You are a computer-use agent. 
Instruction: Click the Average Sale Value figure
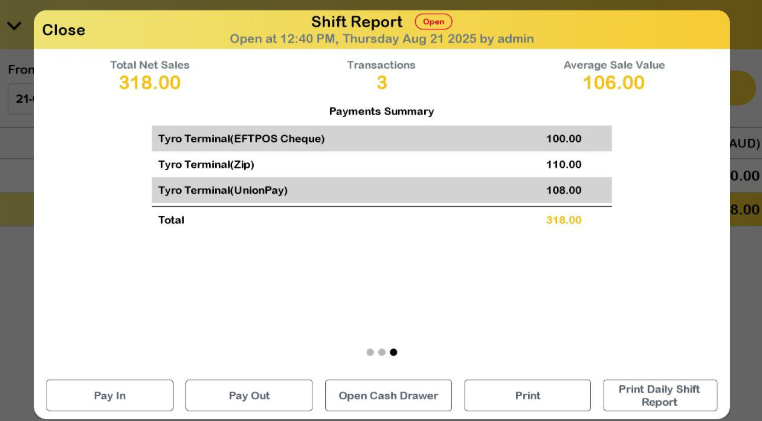pyautogui.click(x=613, y=83)
